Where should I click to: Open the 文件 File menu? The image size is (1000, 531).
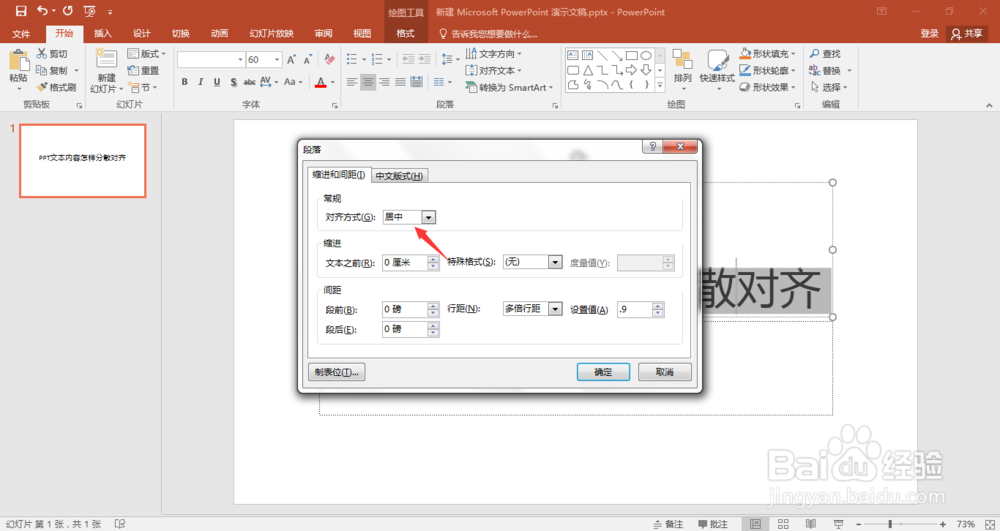21,34
